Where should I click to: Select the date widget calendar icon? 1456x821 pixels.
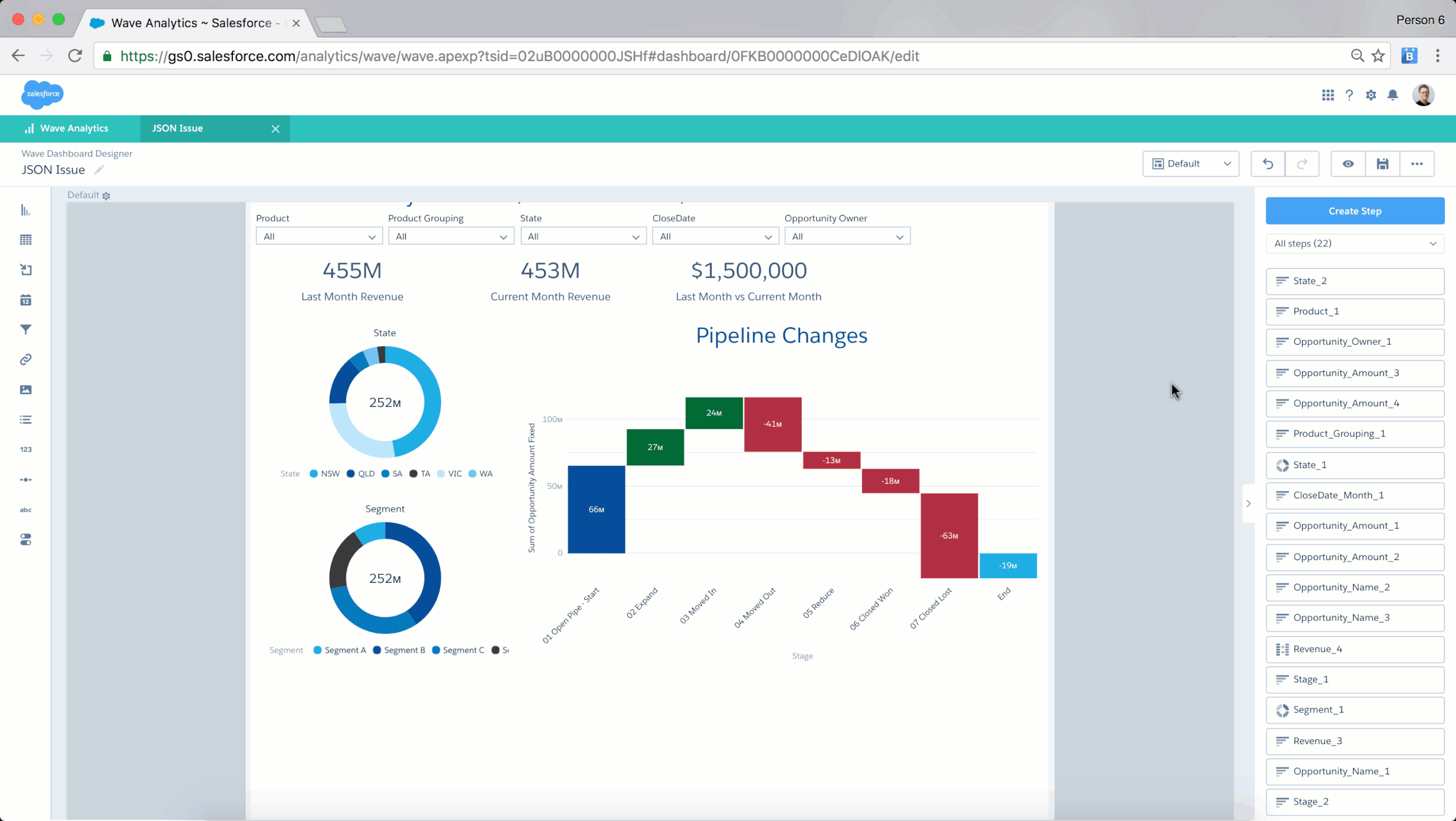coord(26,300)
